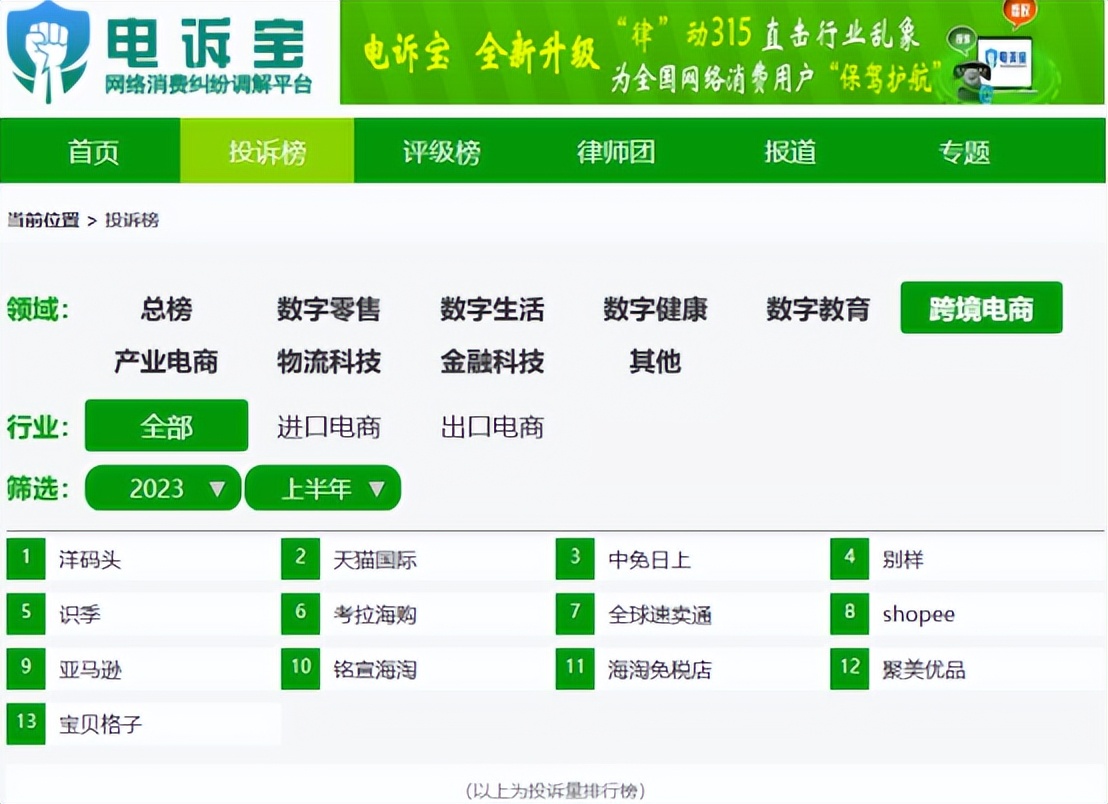
Task: Open the 首页 navigation tab
Action: pyautogui.click(x=93, y=151)
